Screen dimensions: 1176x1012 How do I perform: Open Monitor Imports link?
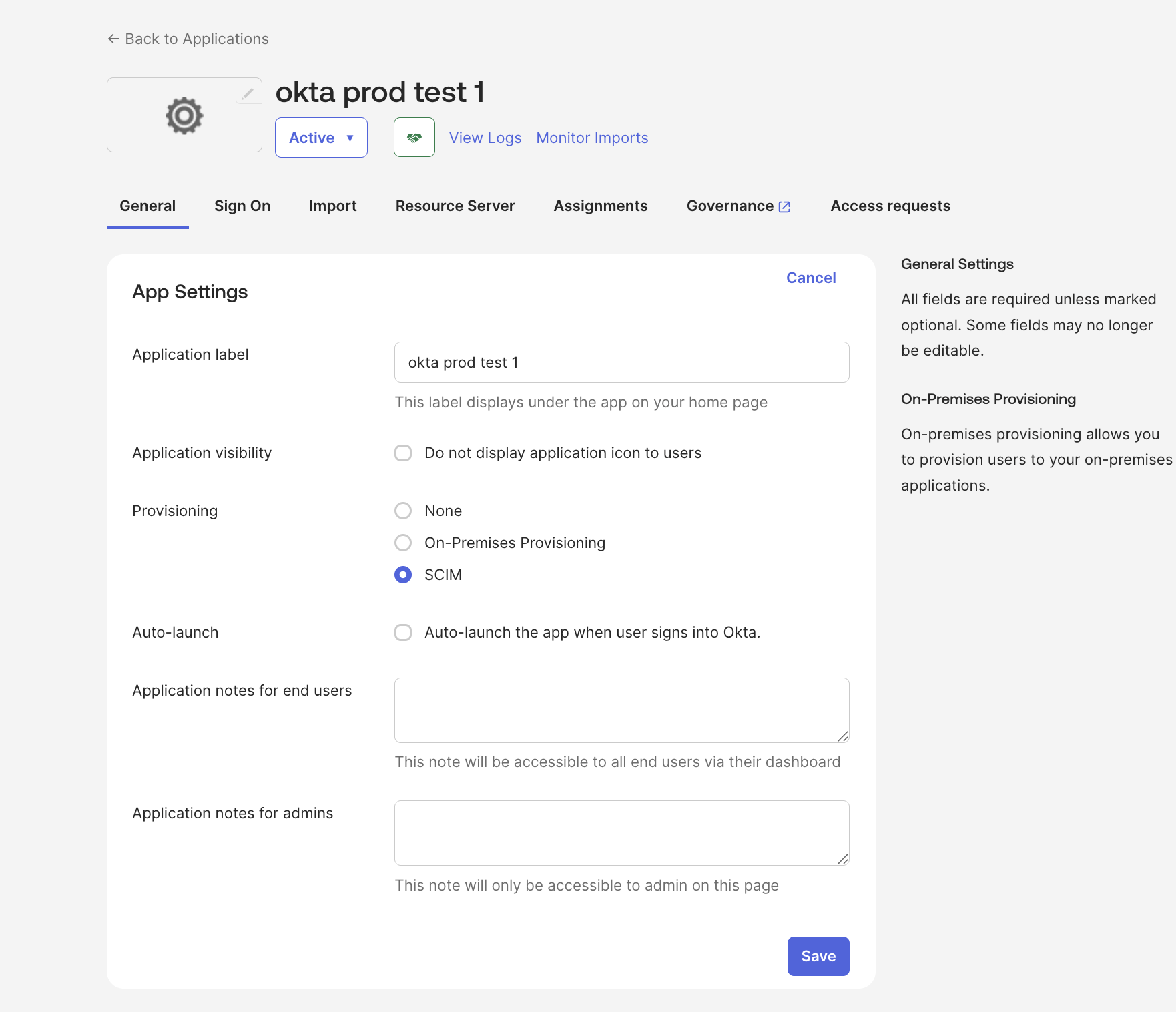pyautogui.click(x=592, y=138)
